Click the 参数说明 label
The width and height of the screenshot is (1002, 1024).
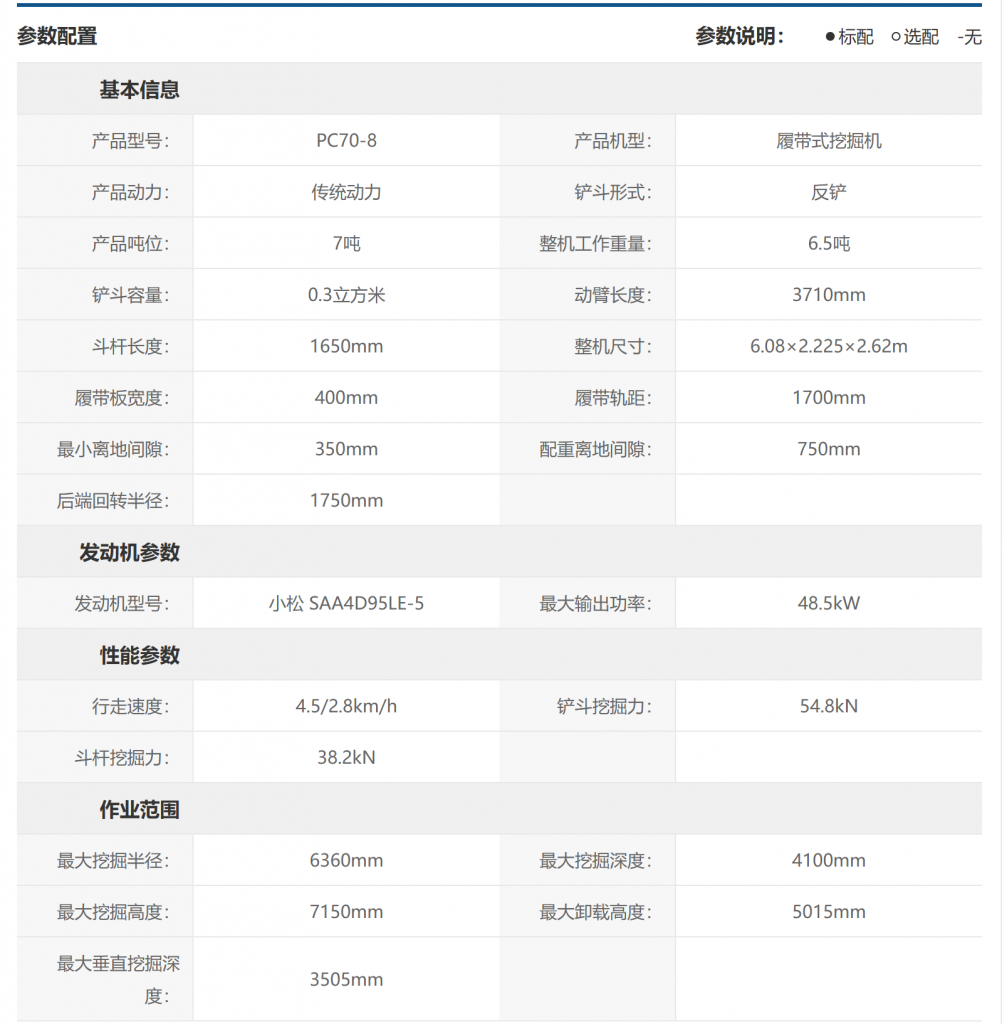coord(739,36)
